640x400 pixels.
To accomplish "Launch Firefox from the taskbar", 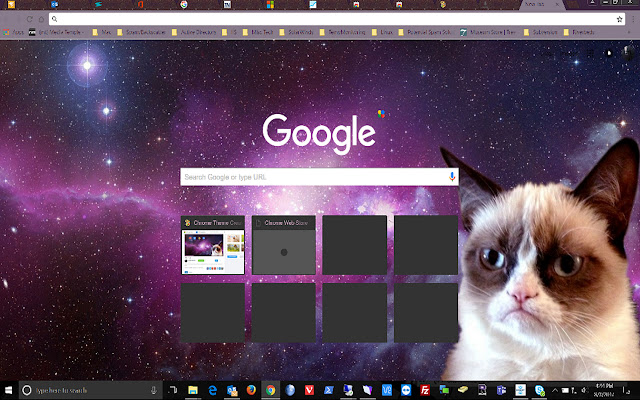I will point(251,390).
